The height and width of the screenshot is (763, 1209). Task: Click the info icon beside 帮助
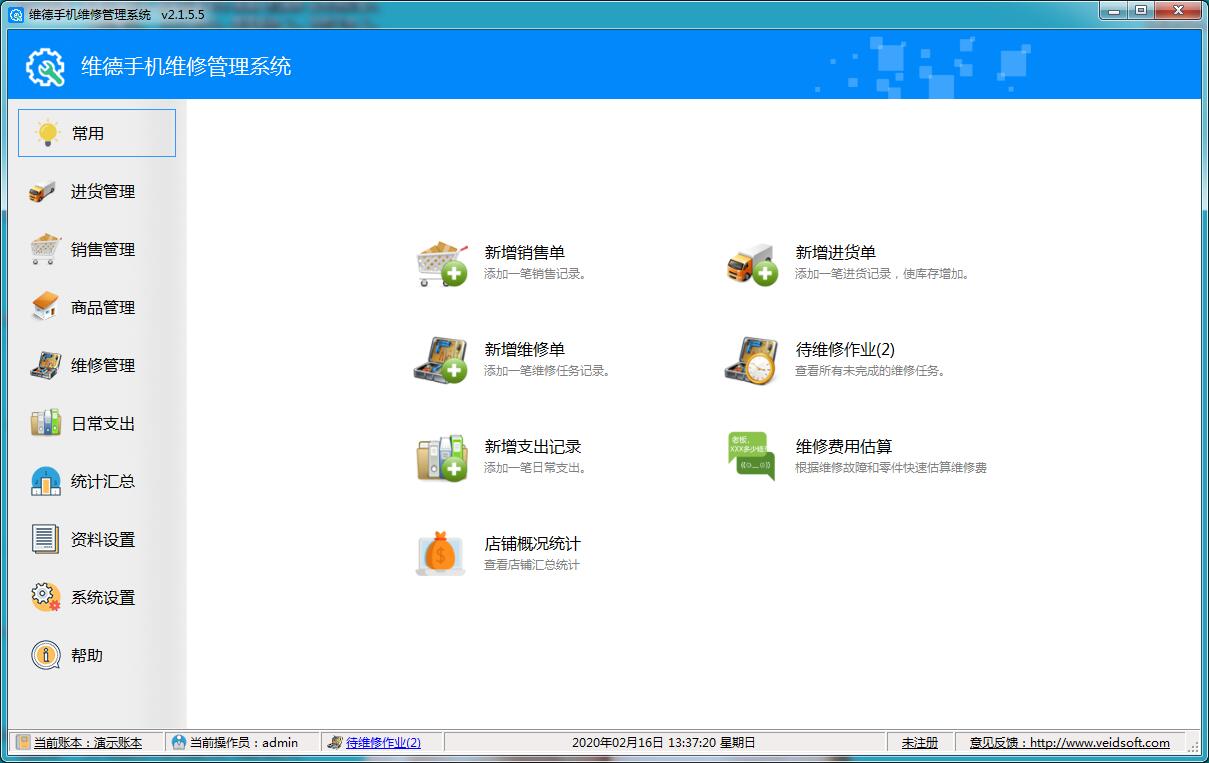coord(45,655)
